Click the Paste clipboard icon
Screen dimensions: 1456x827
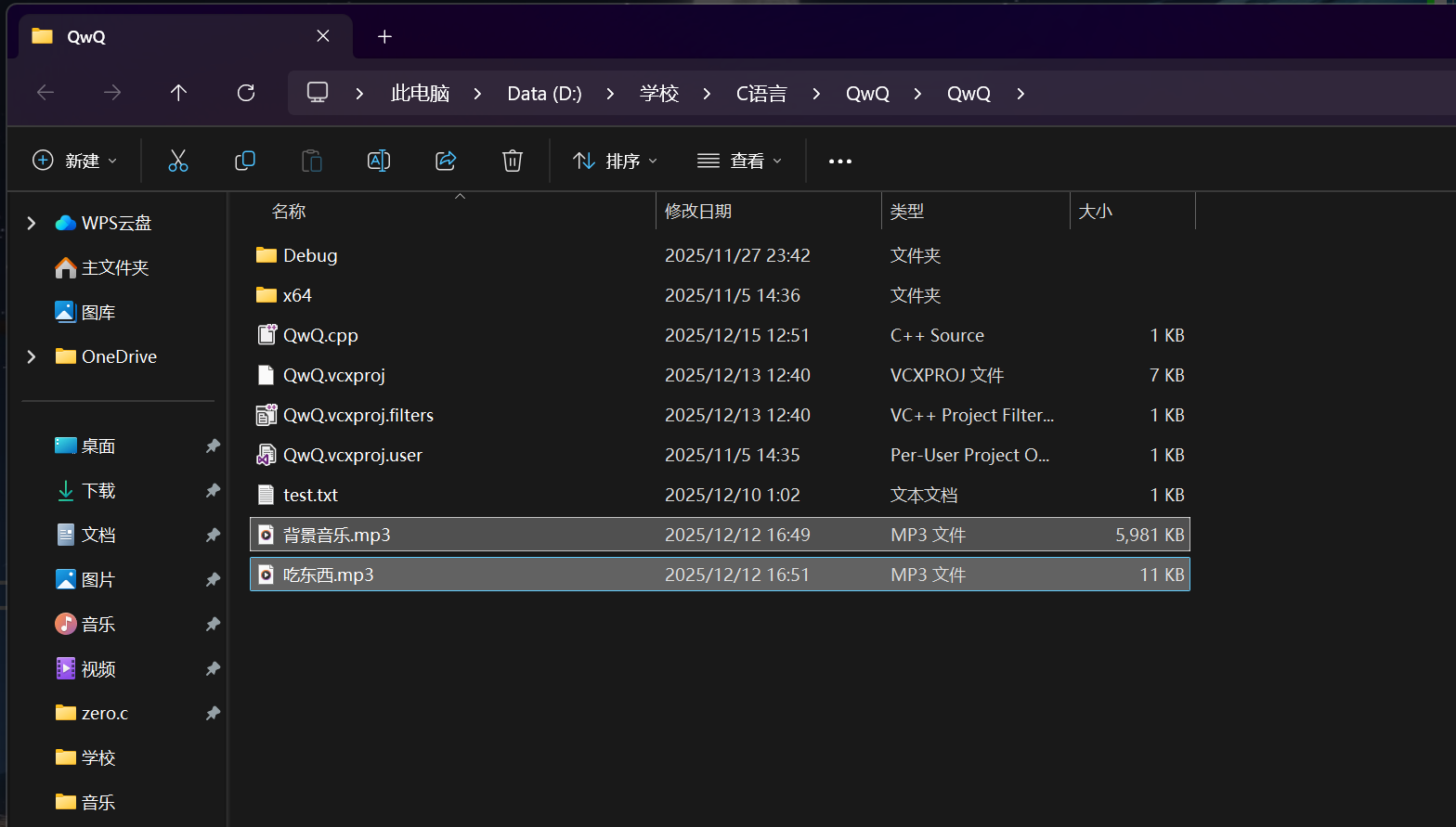[x=312, y=161]
